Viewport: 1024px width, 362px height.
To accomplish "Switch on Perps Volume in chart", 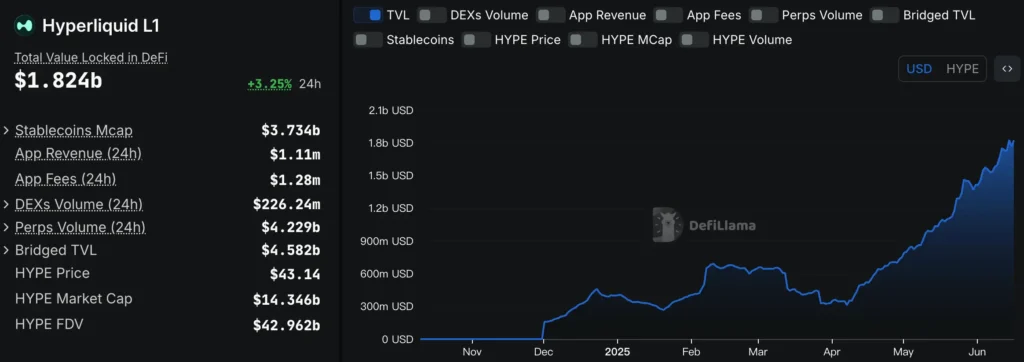I will pyautogui.click(x=763, y=15).
